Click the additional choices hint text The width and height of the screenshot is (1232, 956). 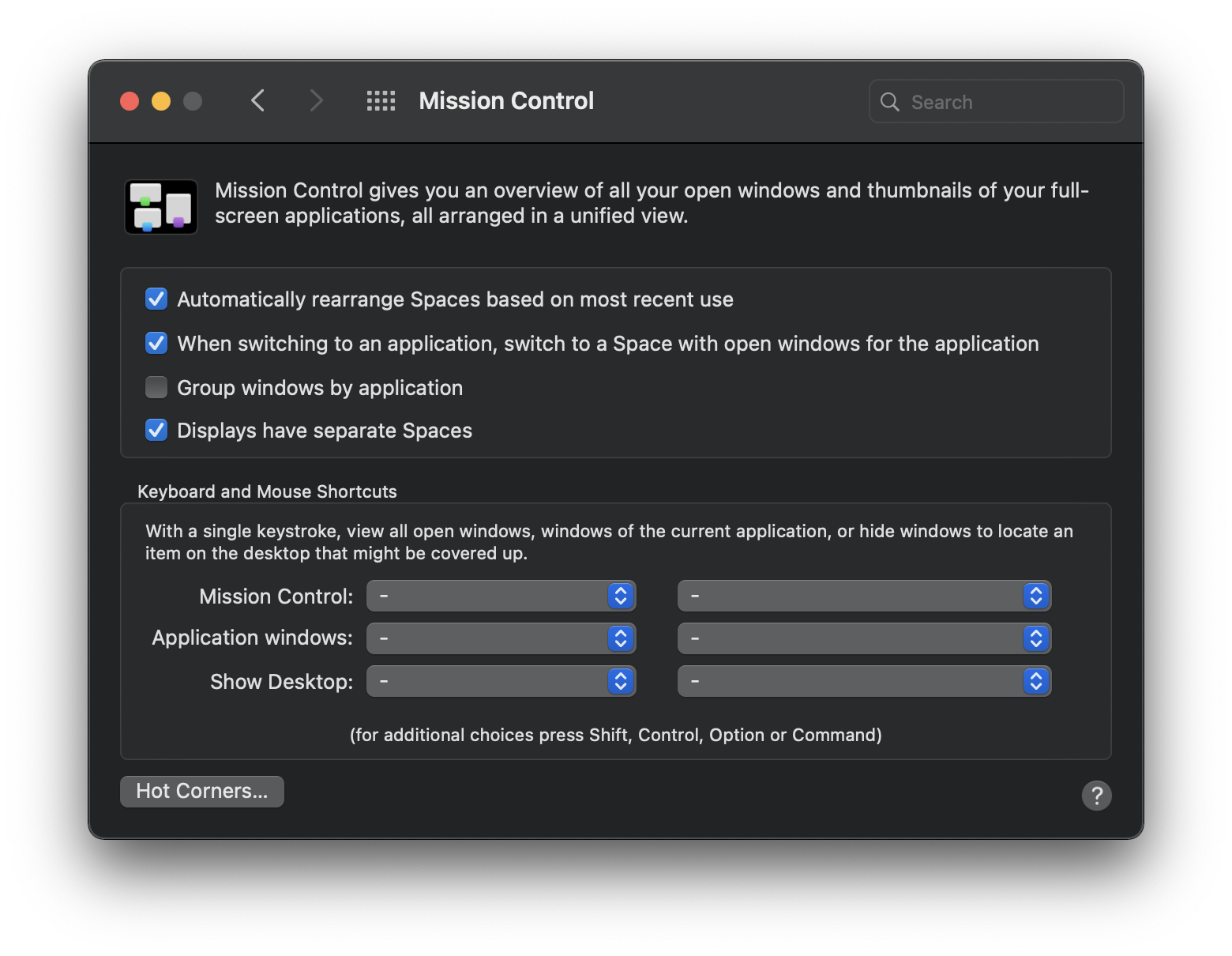[x=616, y=735]
